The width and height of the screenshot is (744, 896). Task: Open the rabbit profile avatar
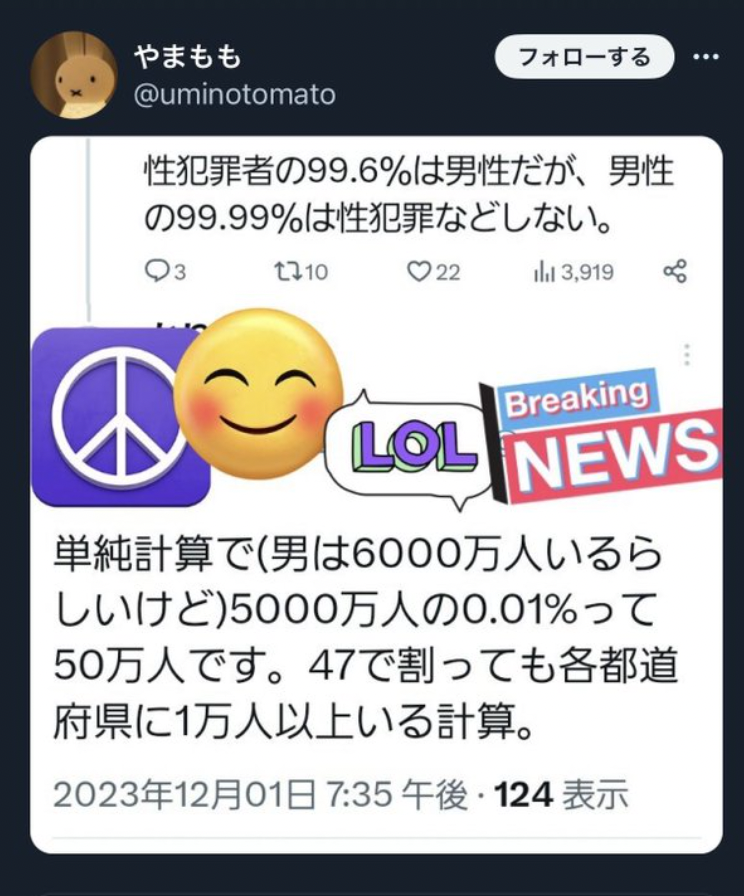74,75
